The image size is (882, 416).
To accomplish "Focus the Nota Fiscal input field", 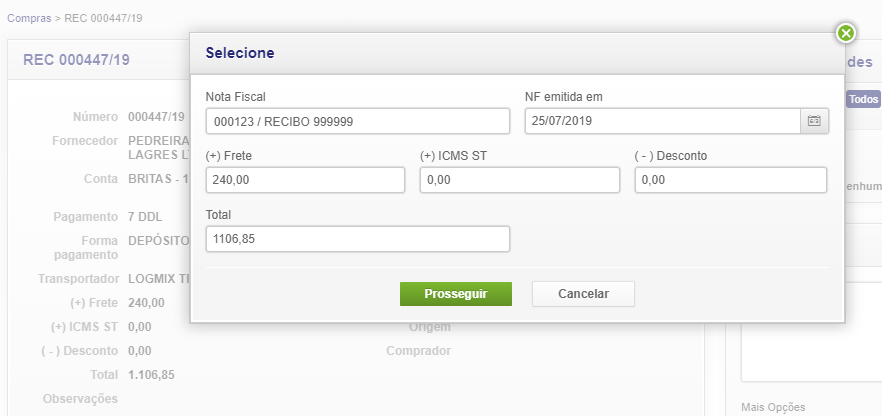I will [x=357, y=121].
